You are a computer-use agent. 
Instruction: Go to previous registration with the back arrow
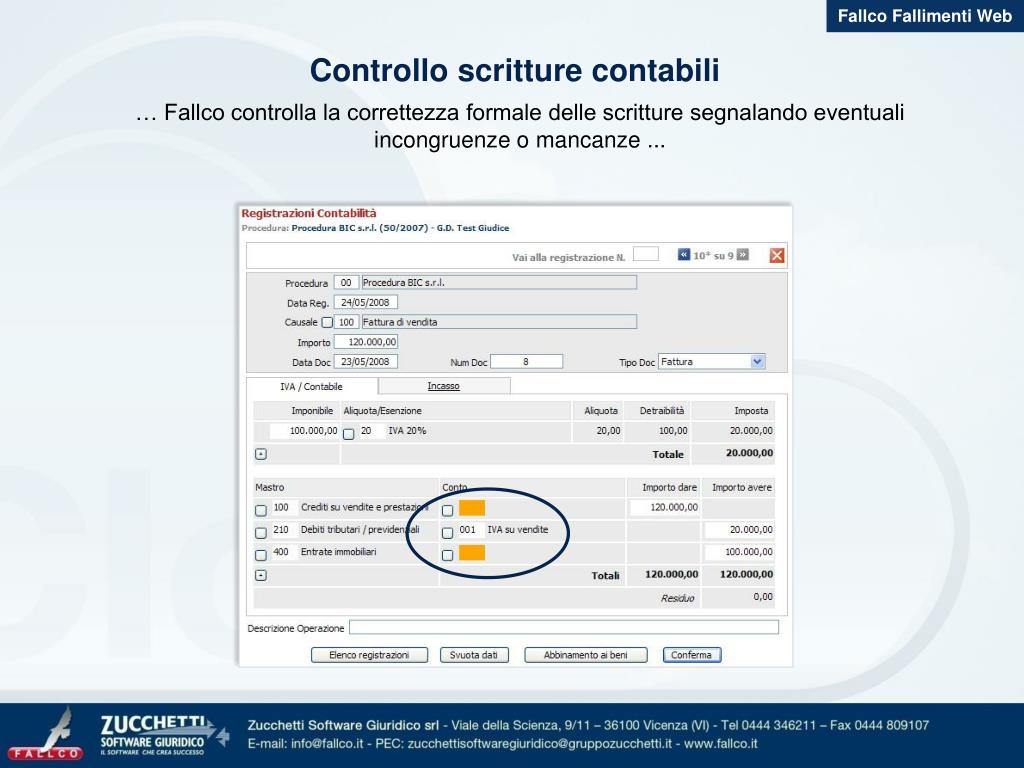tap(684, 255)
